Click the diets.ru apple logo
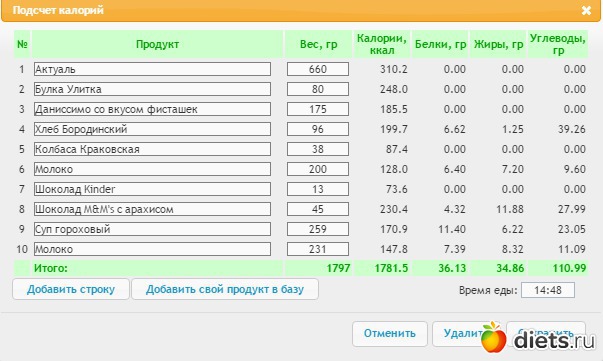This screenshot has width=603, height=361. [493, 337]
